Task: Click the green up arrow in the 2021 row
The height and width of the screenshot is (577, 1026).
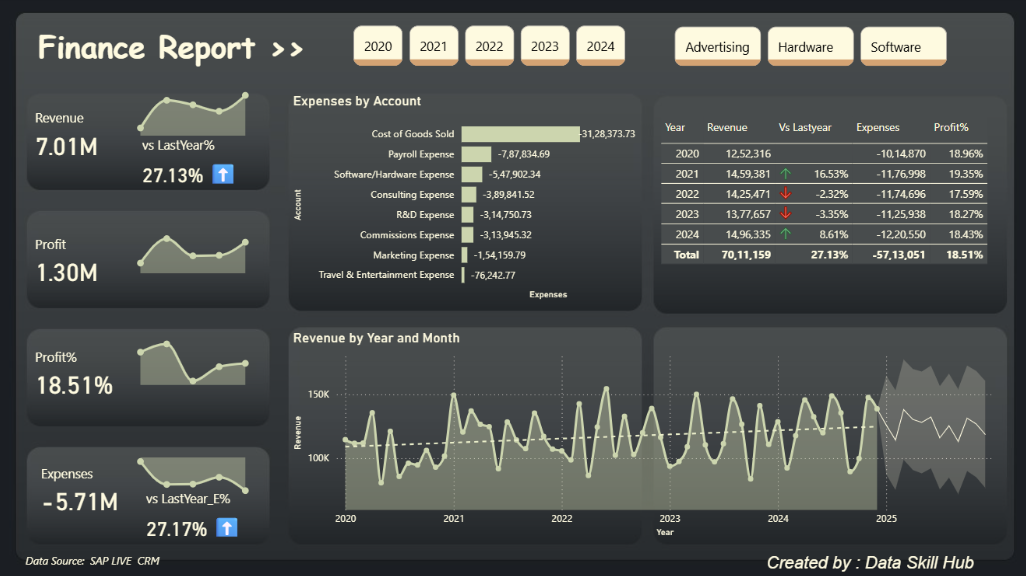Action: pos(786,174)
